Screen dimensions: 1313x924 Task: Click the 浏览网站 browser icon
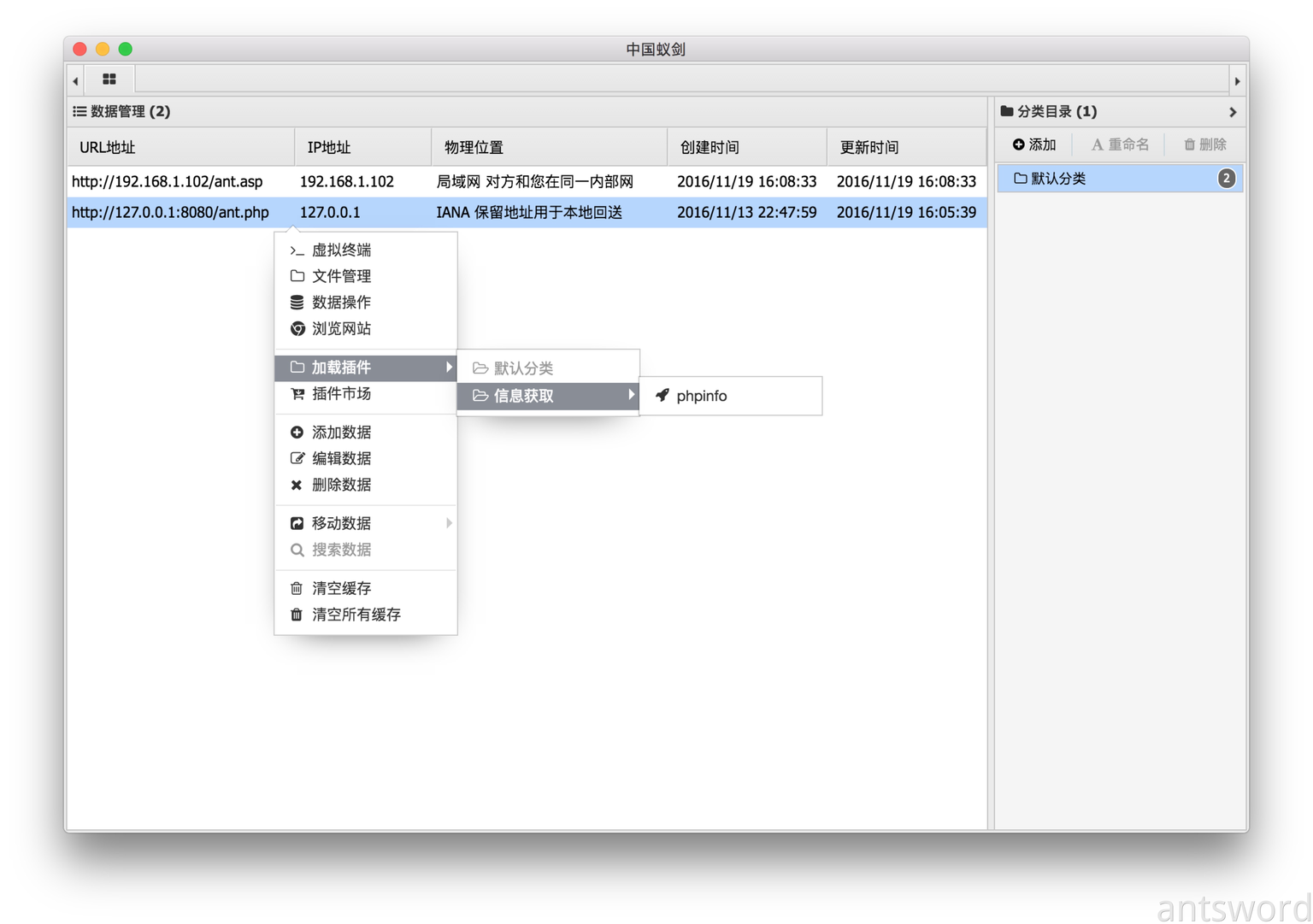[297, 329]
